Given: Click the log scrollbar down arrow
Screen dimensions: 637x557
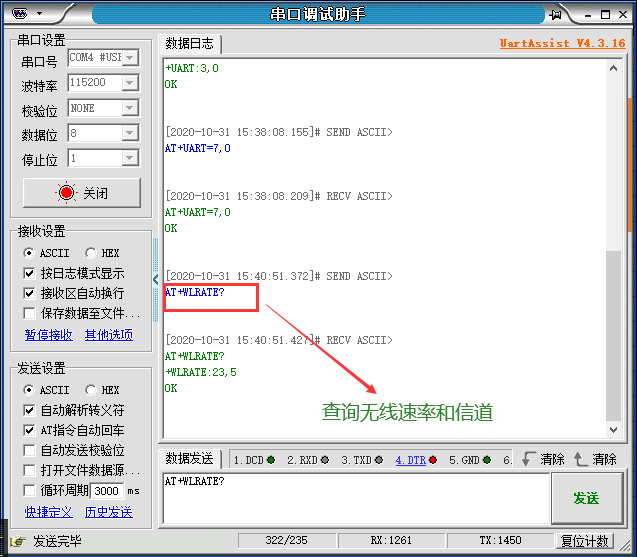Looking at the screenshot, I should (x=613, y=429).
